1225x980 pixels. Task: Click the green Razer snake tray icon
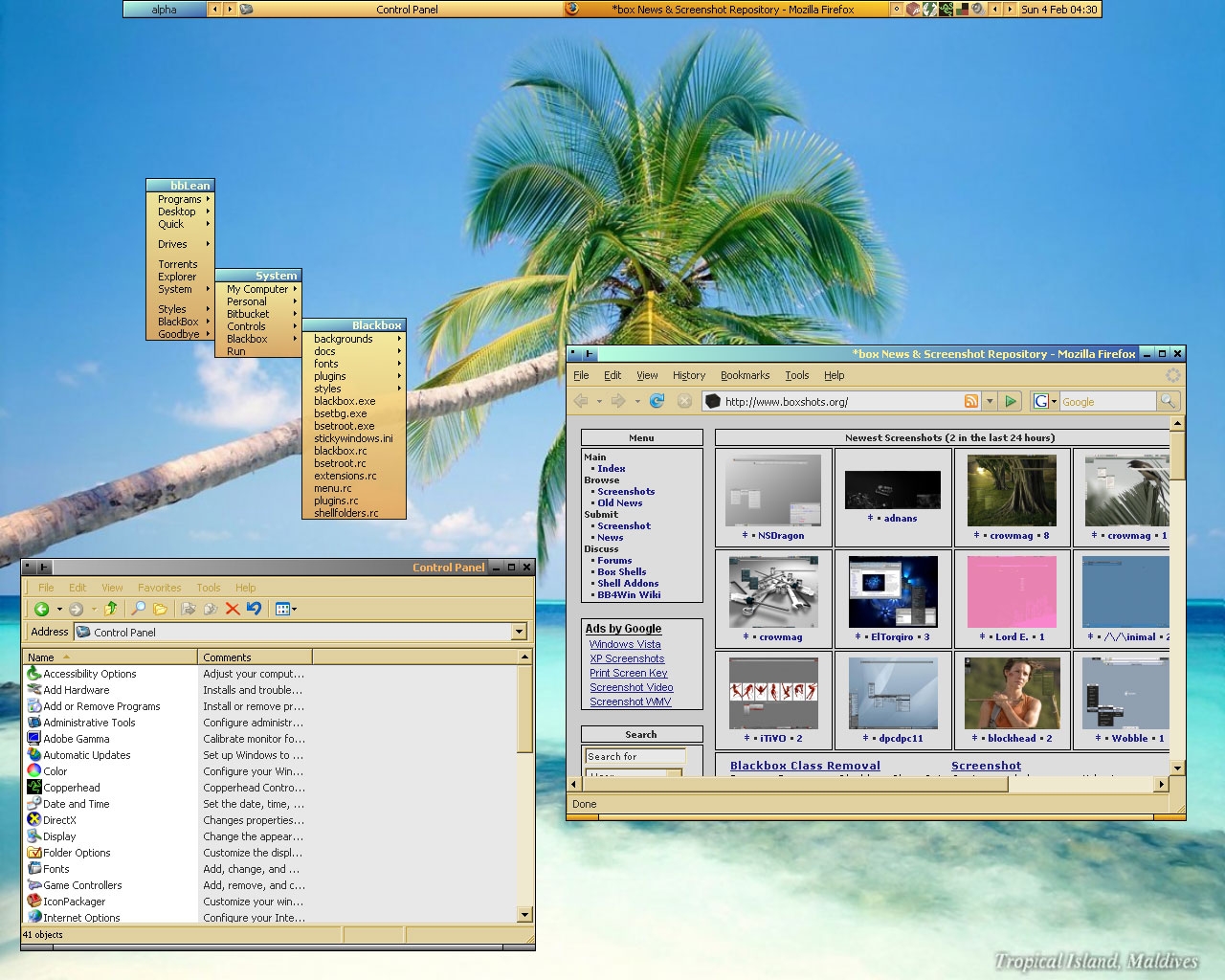pyautogui.click(x=946, y=9)
